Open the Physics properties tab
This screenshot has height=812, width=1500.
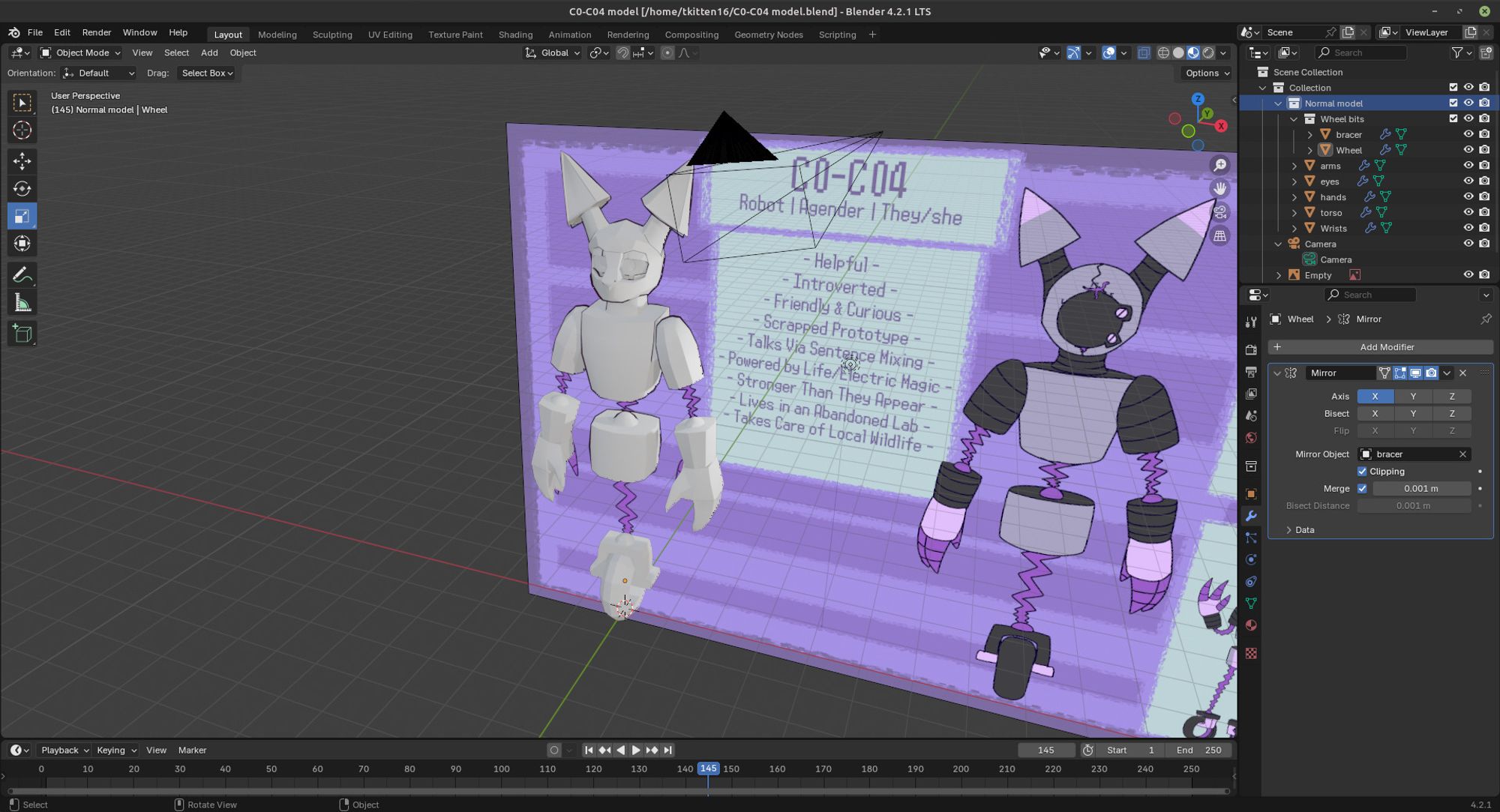[x=1250, y=559]
